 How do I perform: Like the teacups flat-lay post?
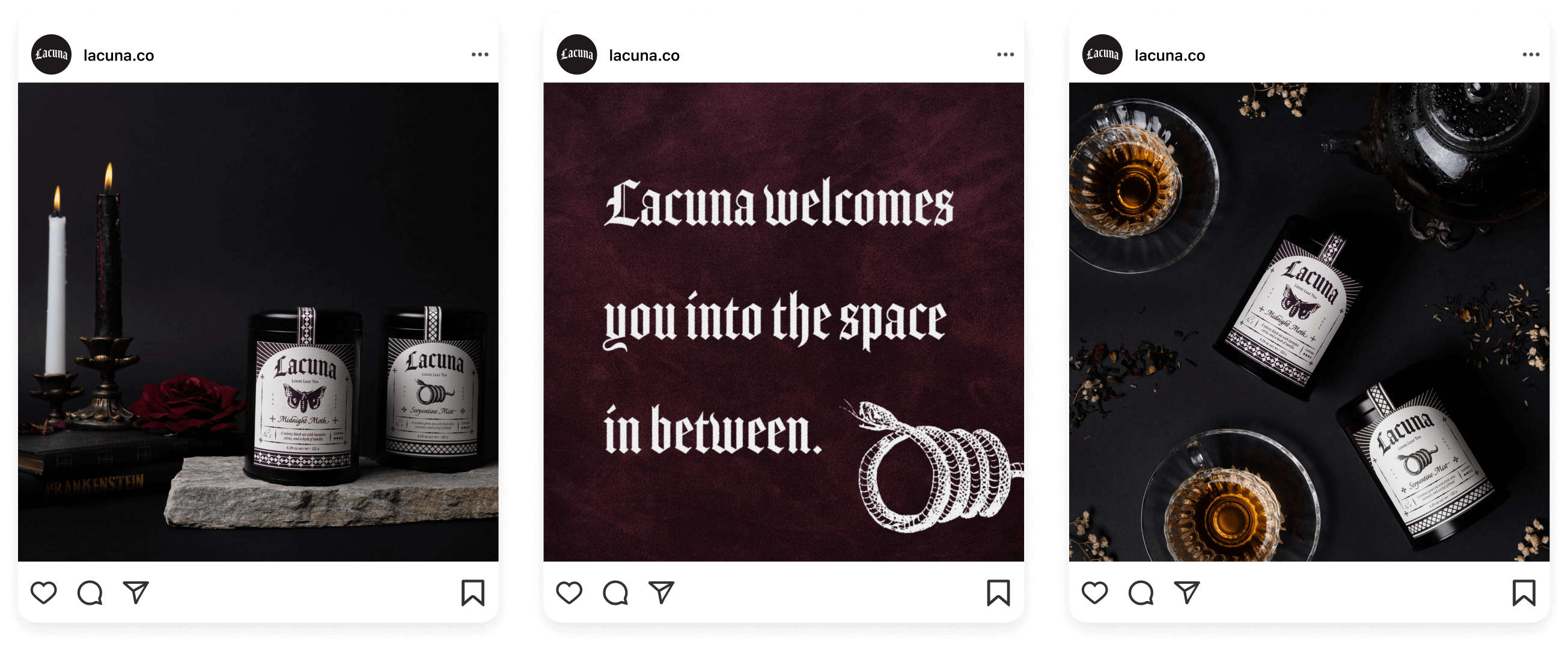[x=1094, y=593]
